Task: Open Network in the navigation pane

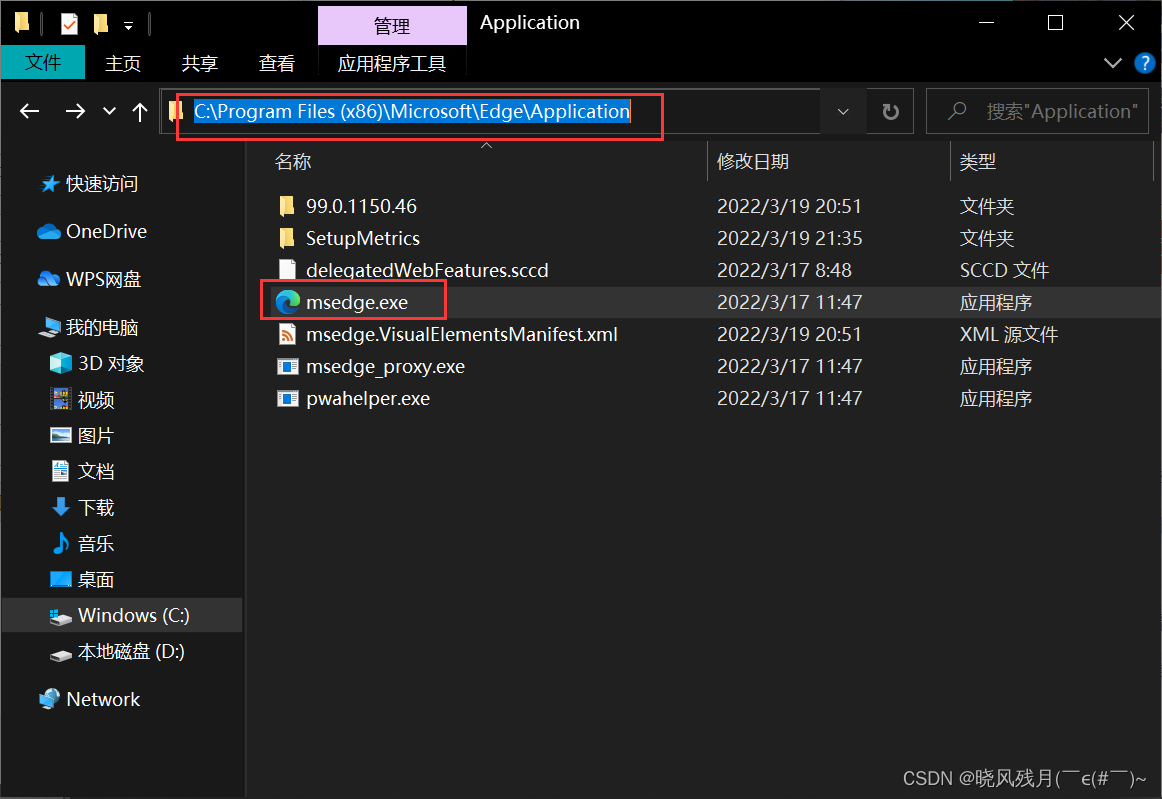Action: 103,699
